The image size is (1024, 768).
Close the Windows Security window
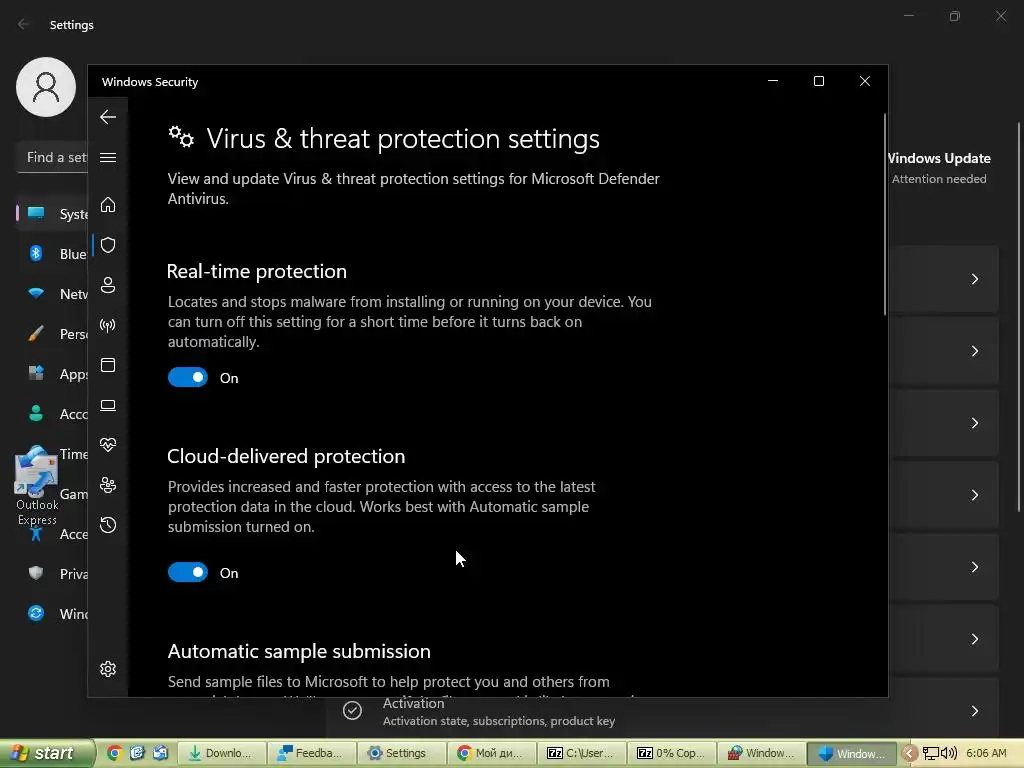(x=865, y=81)
